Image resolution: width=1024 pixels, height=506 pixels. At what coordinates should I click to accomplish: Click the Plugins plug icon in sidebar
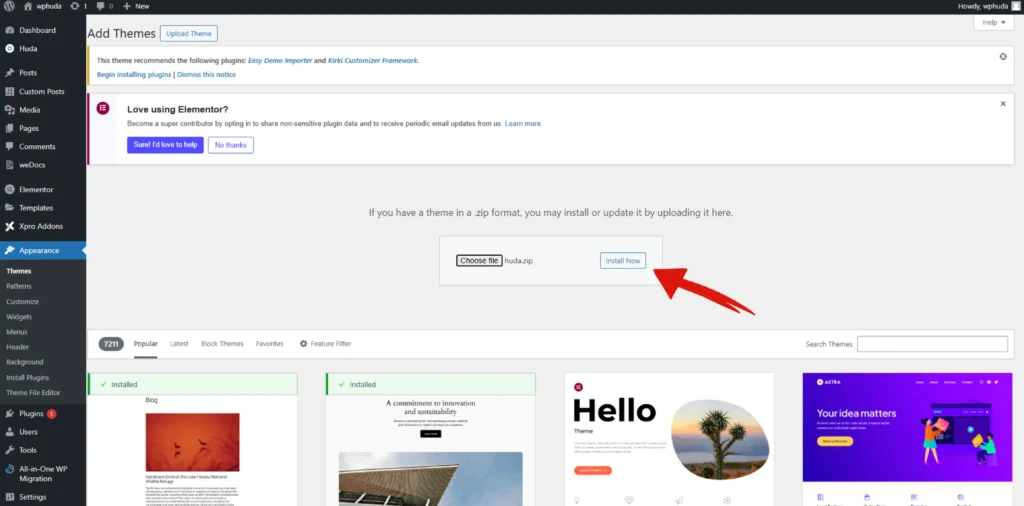pos(10,413)
